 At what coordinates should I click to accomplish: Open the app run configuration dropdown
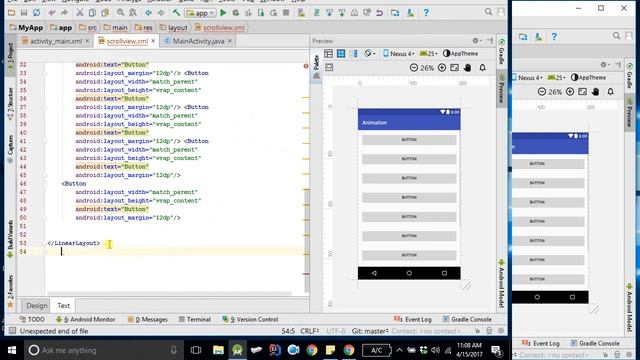click(x=200, y=13)
